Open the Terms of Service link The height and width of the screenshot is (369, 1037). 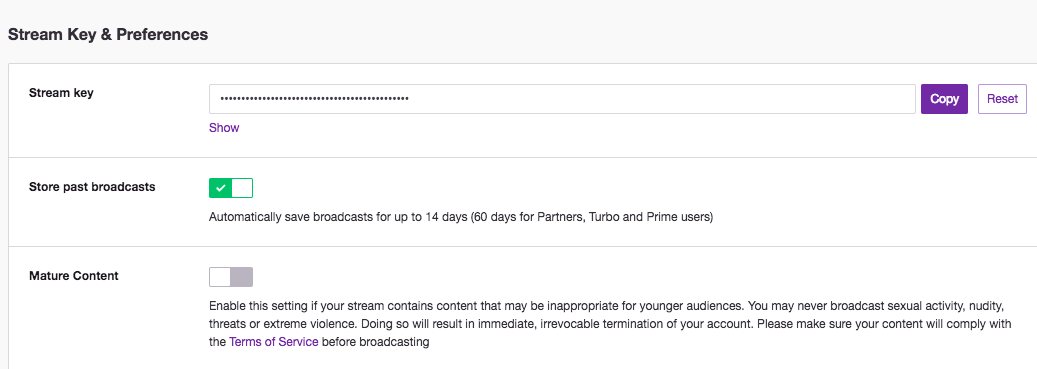coord(274,343)
